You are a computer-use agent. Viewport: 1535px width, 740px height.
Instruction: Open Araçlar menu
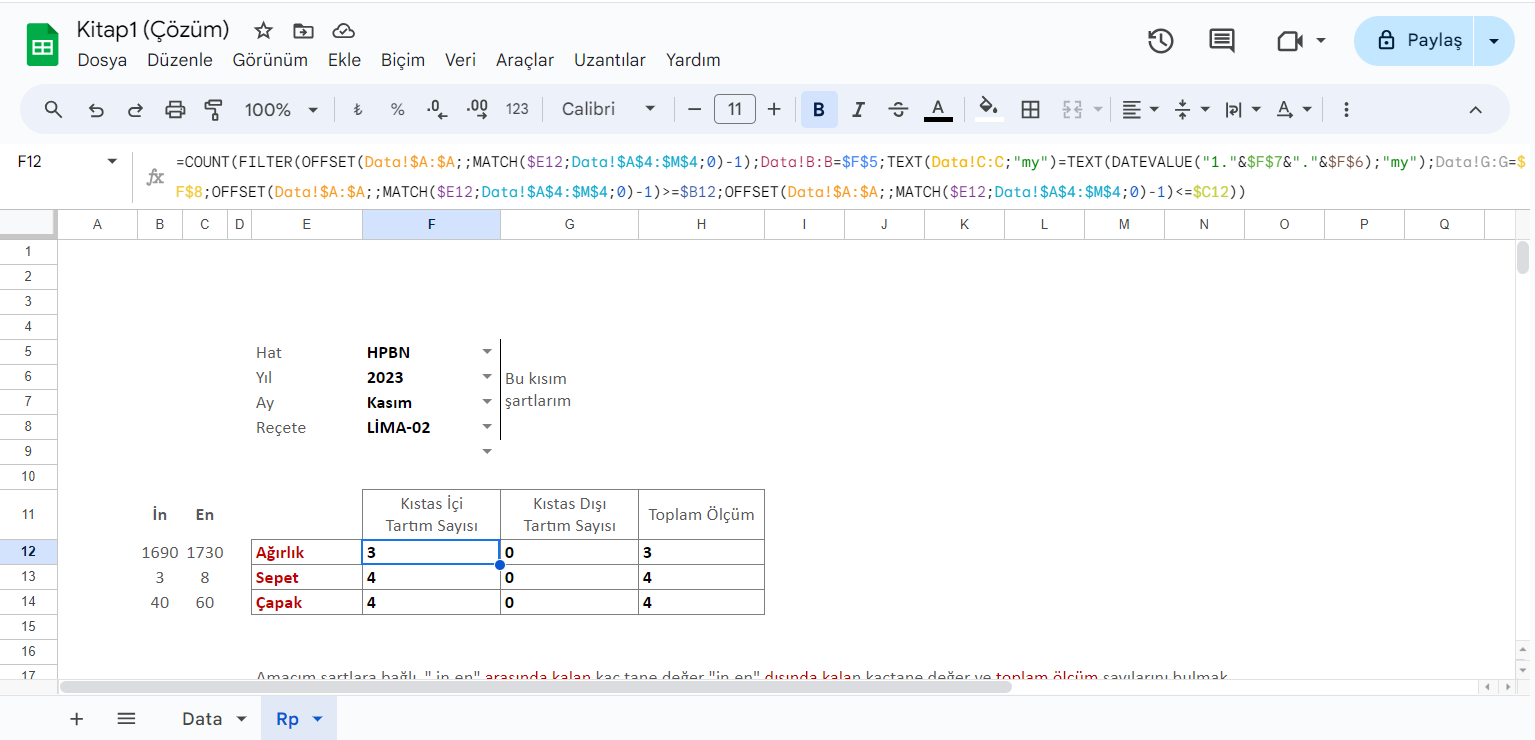pyautogui.click(x=525, y=60)
